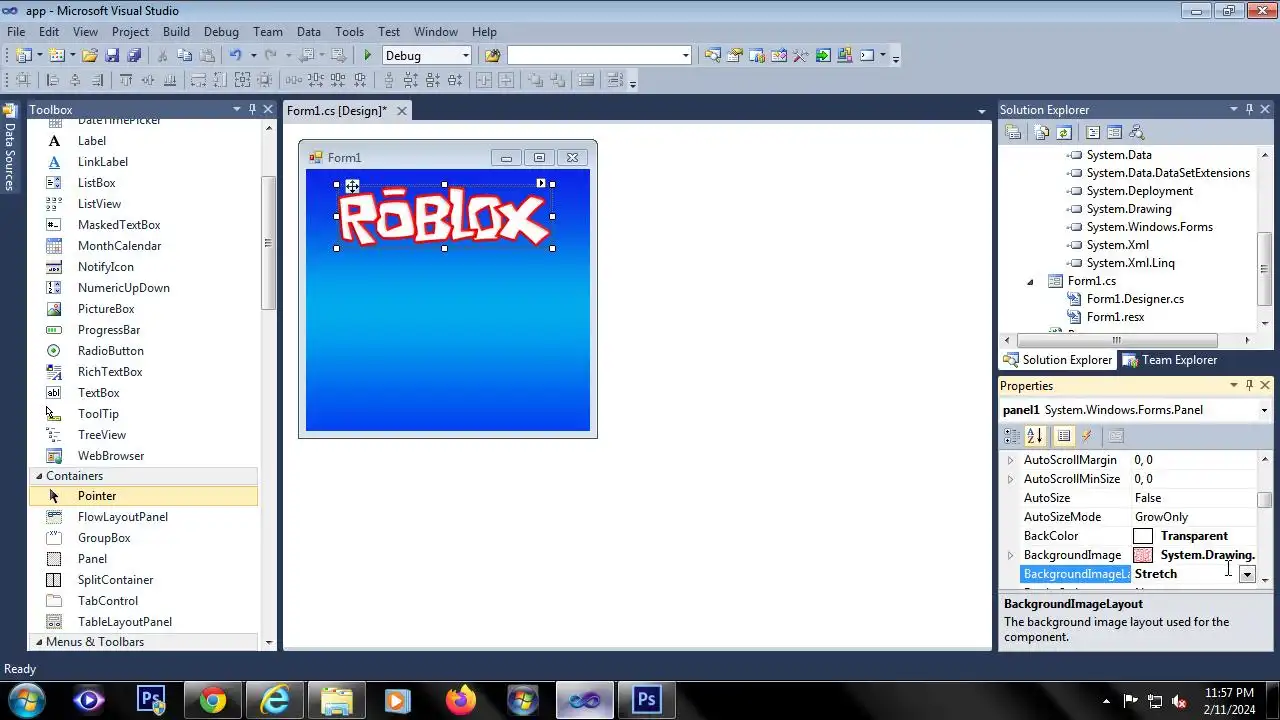Open the Debug menu

pyautogui.click(x=221, y=32)
